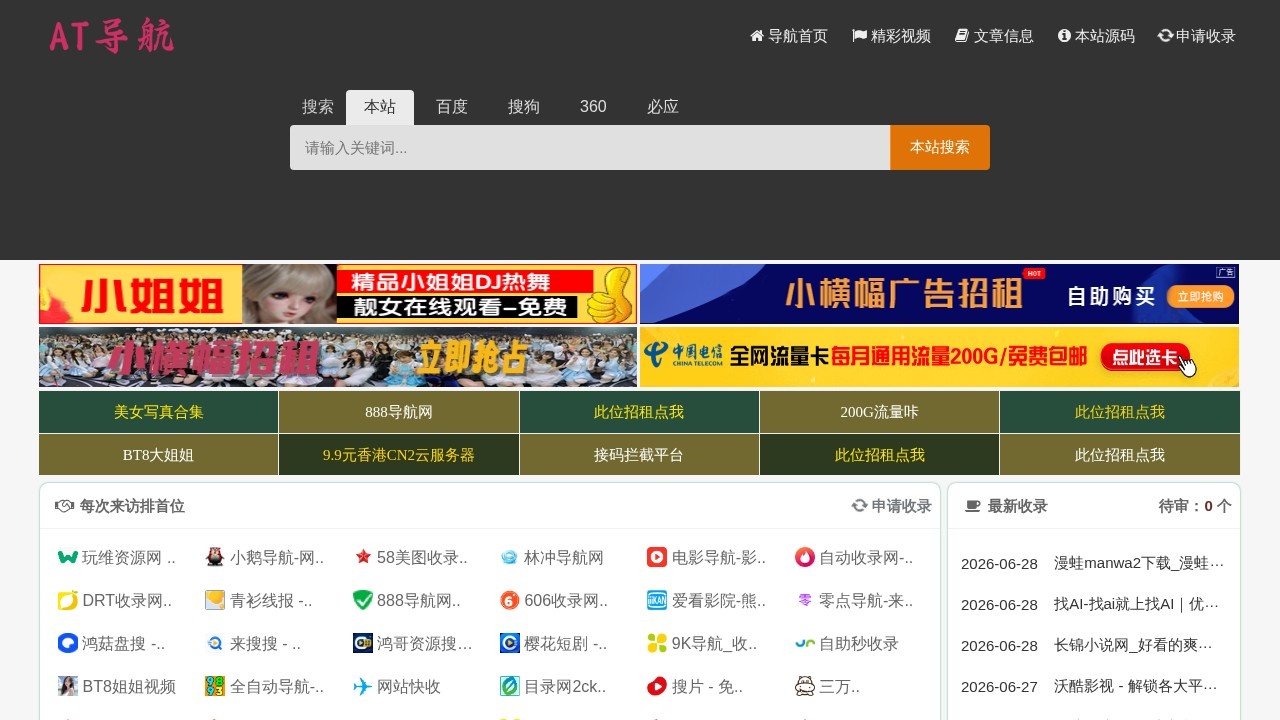Open 找AI-找ai就上找AI entry
The height and width of the screenshot is (720, 1280).
(1139, 604)
